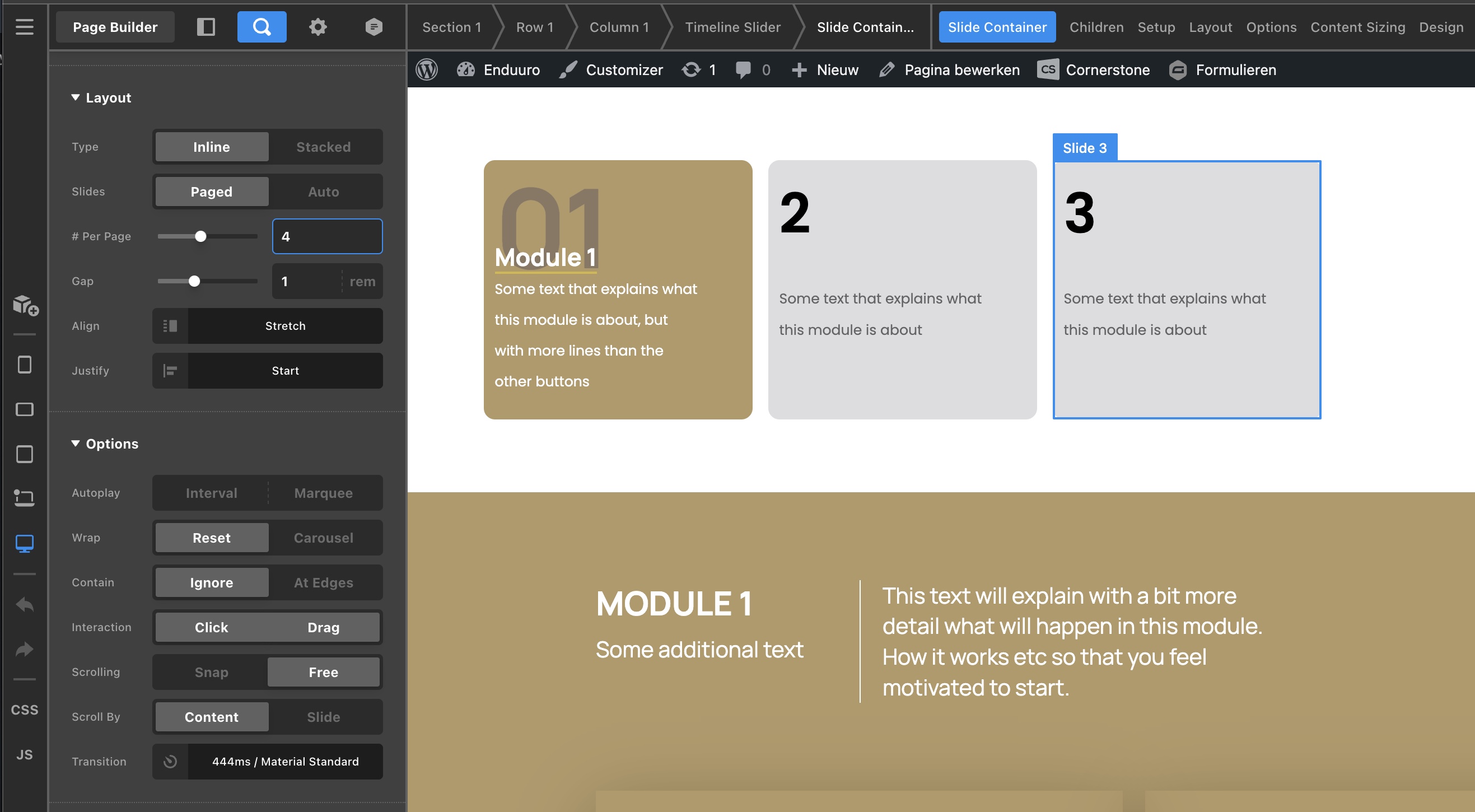Screen dimensions: 1475x812
Task: Set Type to Stacked
Action: pyautogui.click(x=323, y=147)
